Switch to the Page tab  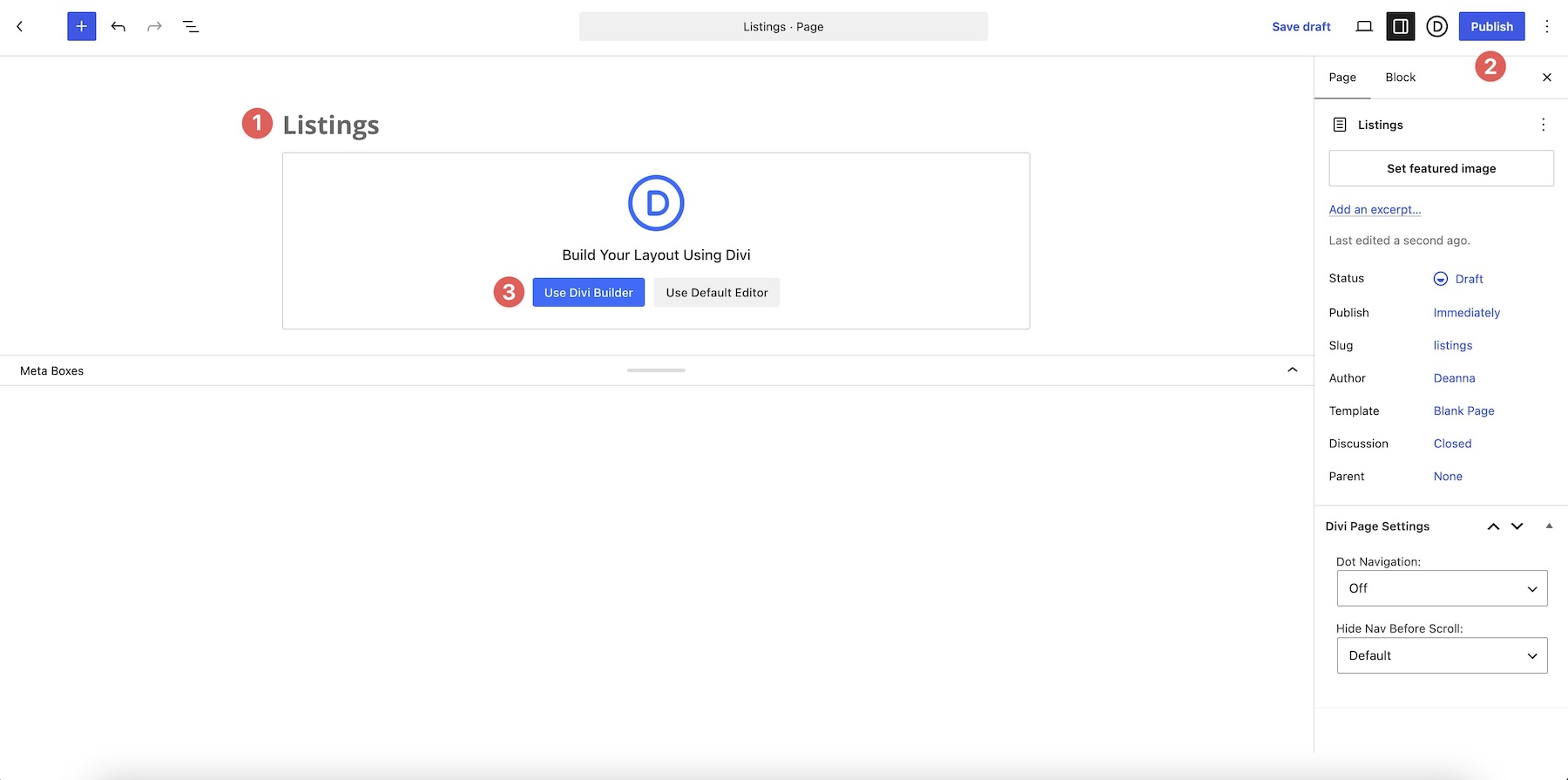(1342, 77)
